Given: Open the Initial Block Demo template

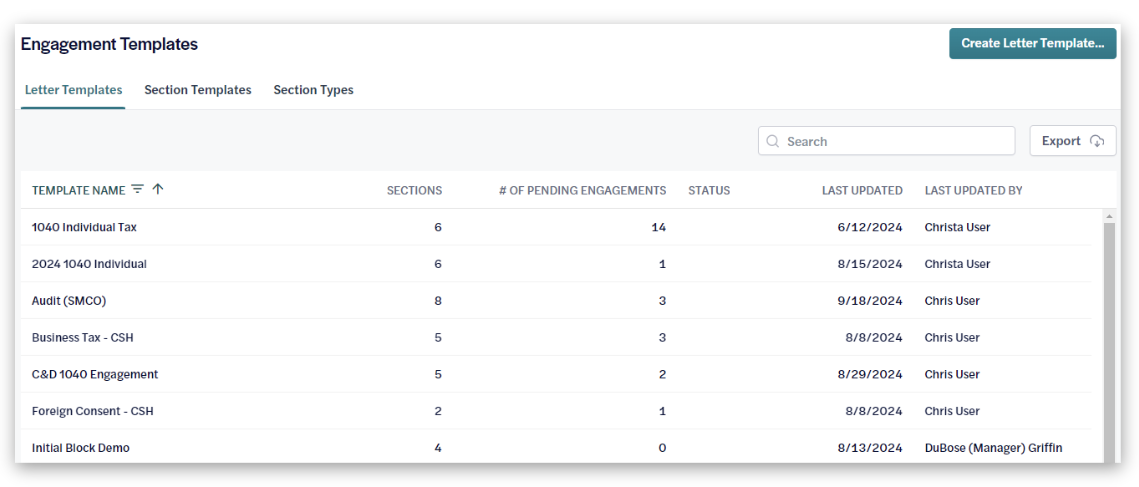Looking at the screenshot, I should point(81,448).
